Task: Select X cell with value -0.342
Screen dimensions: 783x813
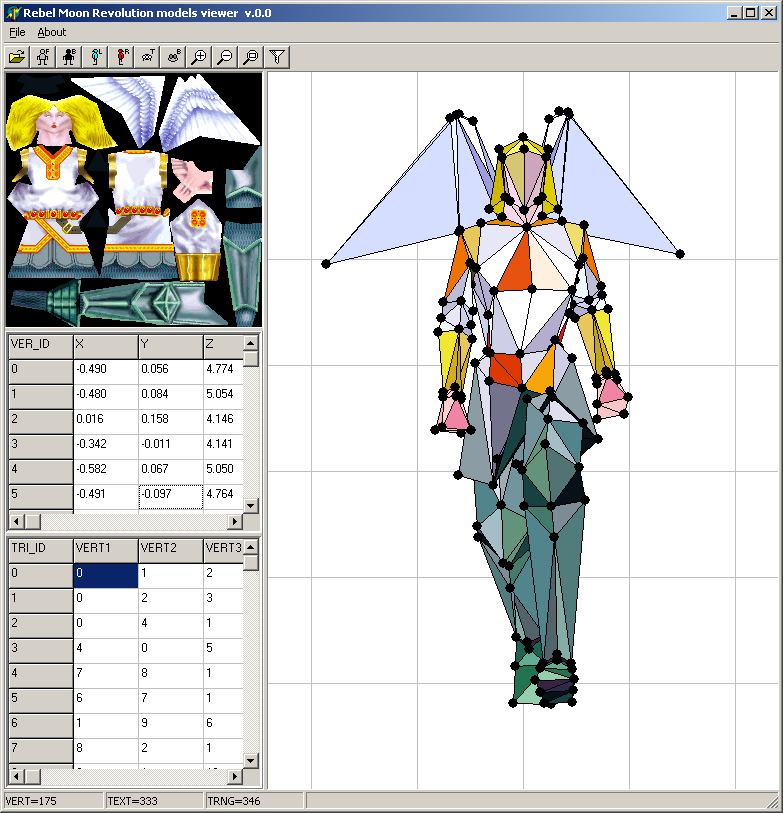Action: (x=106, y=446)
